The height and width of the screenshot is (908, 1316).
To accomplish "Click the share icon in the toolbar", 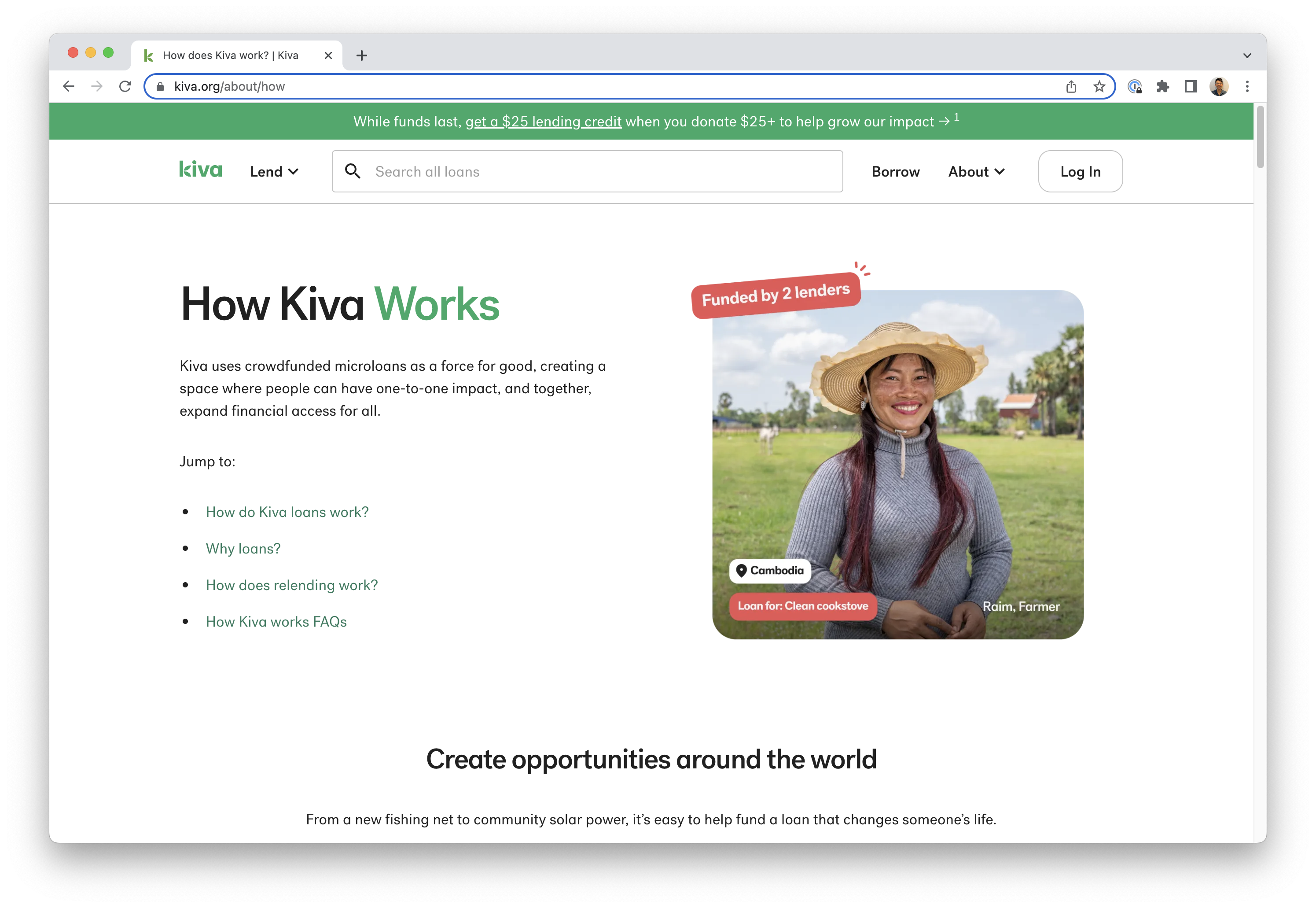I will (1072, 86).
